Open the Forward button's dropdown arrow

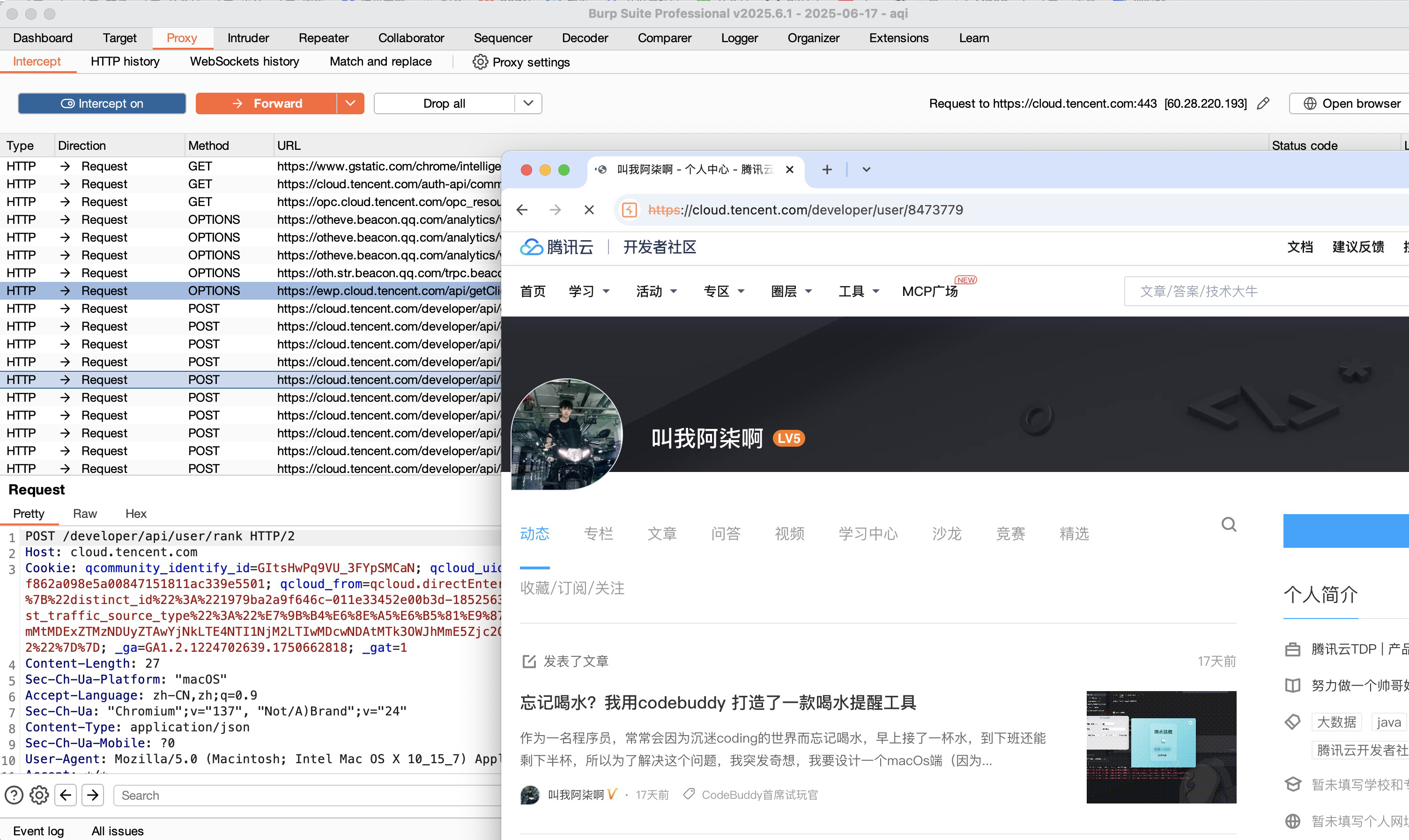coord(350,103)
